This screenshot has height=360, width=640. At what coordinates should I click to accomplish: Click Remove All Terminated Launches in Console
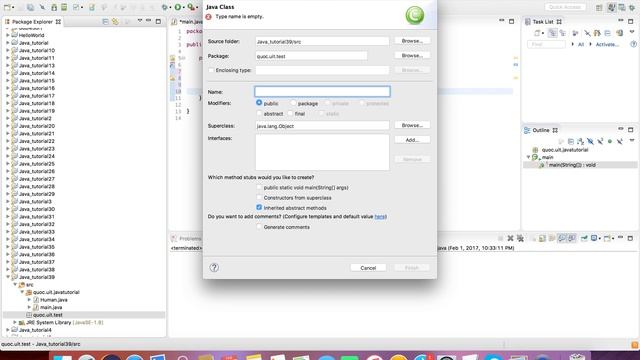(x=520, y=238)
